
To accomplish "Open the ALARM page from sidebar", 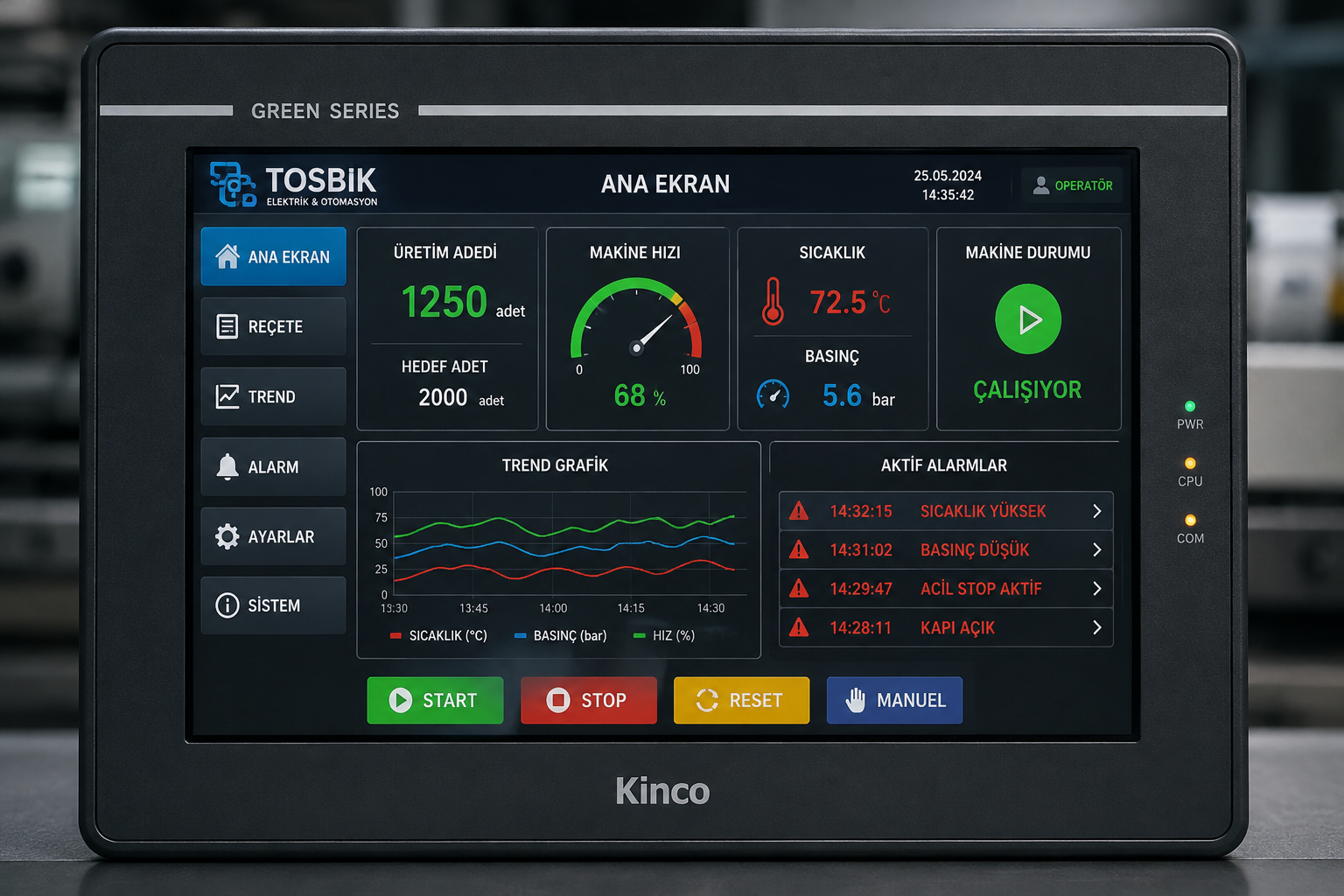I will click(x=273, y=466).
